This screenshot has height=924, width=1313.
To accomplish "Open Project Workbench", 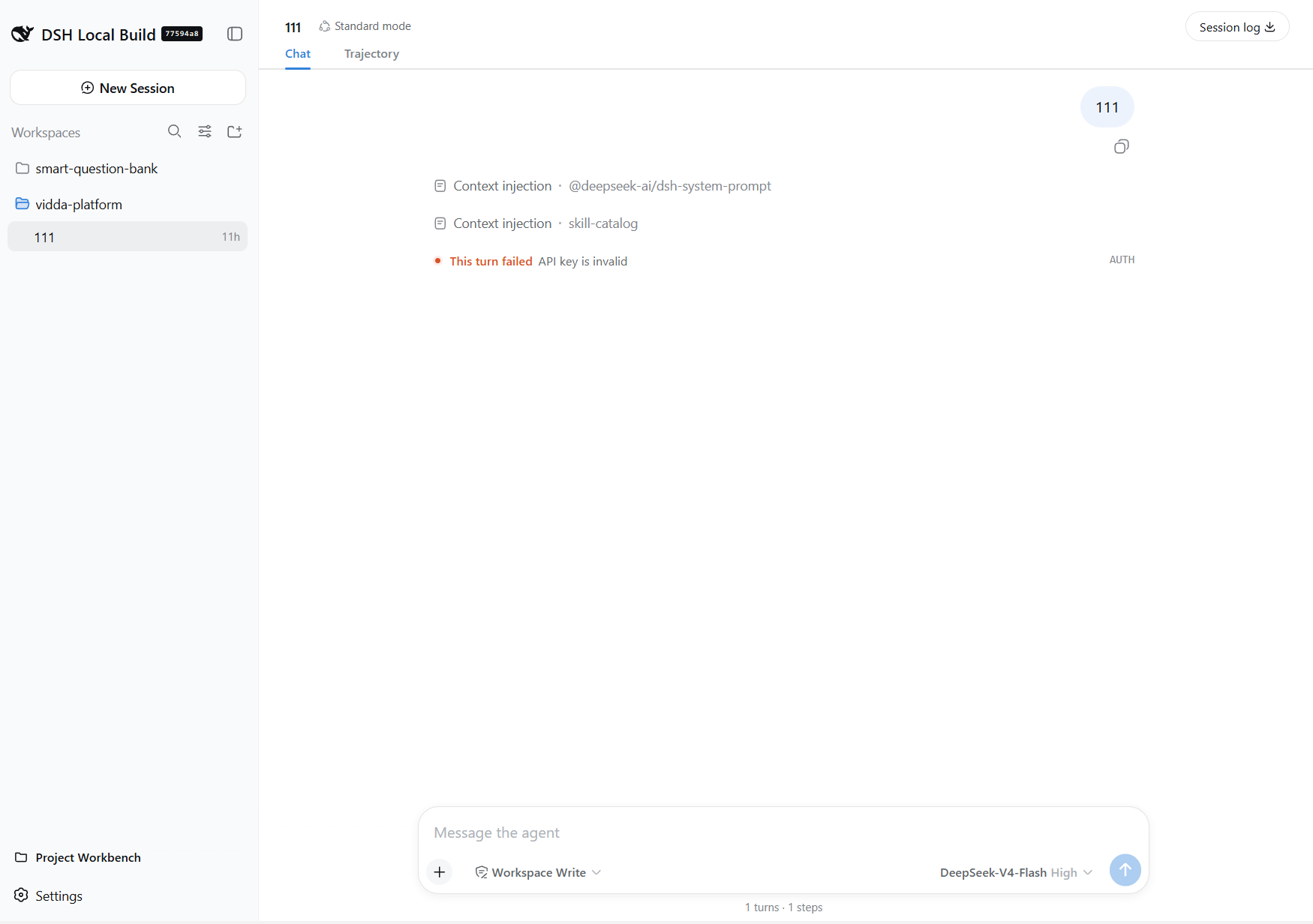I will pos(78,857).
